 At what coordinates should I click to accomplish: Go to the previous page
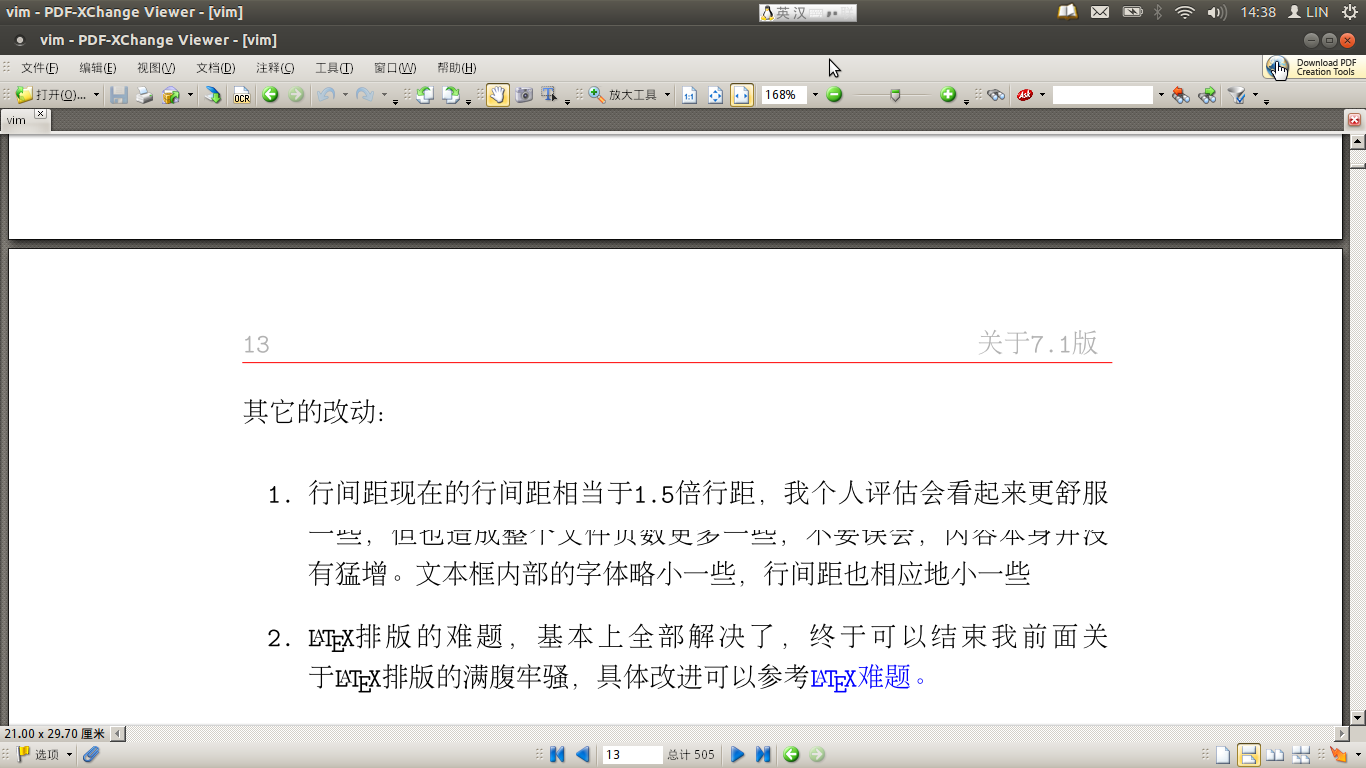point(582,754)
